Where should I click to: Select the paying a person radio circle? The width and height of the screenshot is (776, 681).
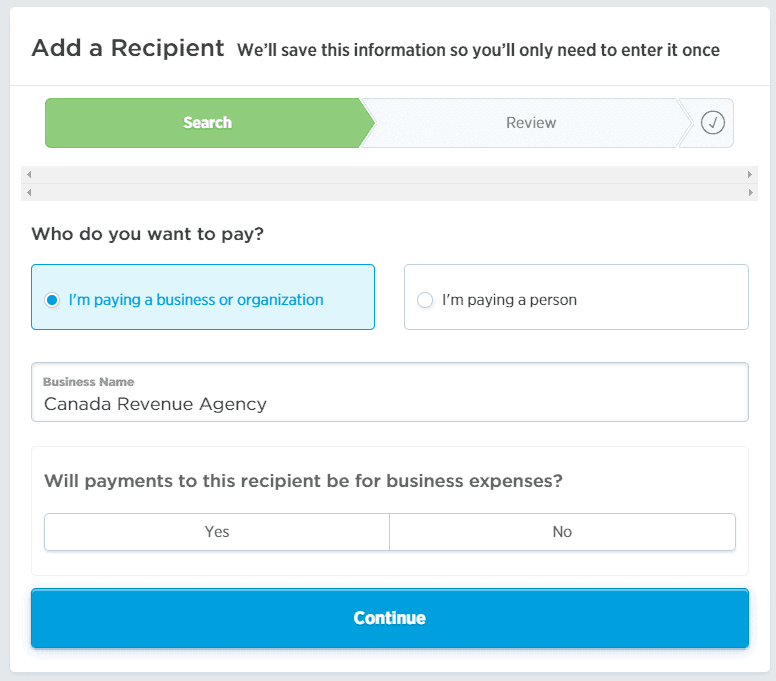[x=425, y=300]
